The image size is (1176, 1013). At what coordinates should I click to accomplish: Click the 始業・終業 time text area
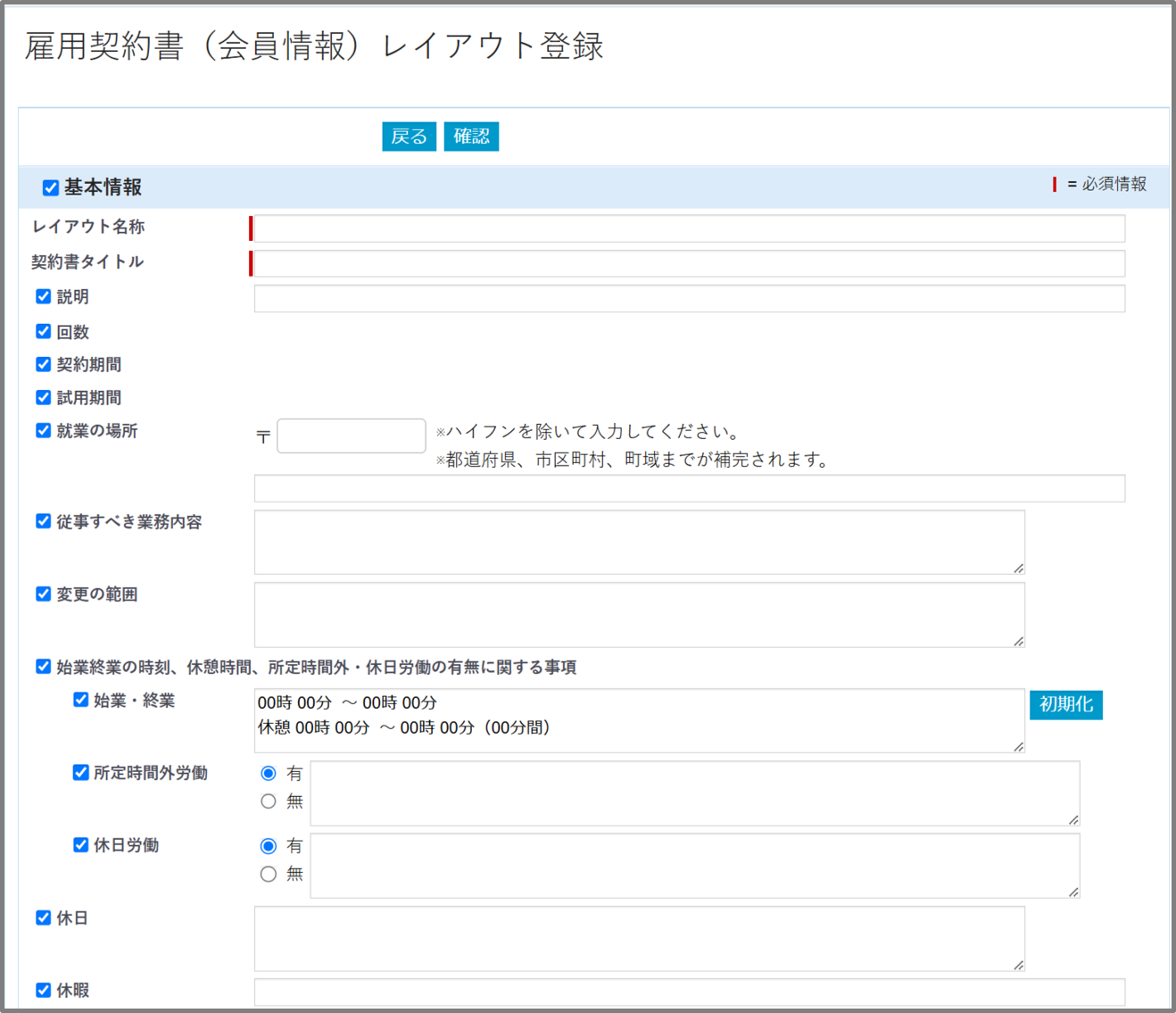pos(640,720)
